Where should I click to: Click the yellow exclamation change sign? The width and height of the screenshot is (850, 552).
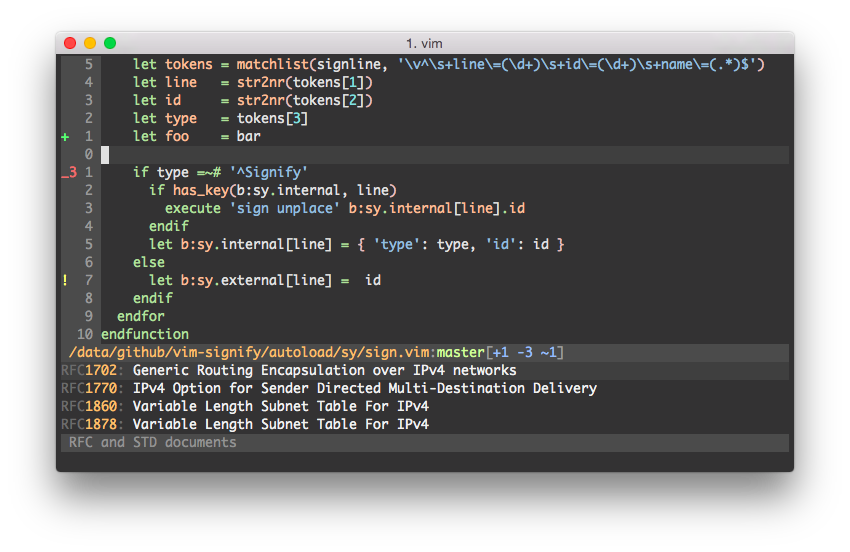65,281
